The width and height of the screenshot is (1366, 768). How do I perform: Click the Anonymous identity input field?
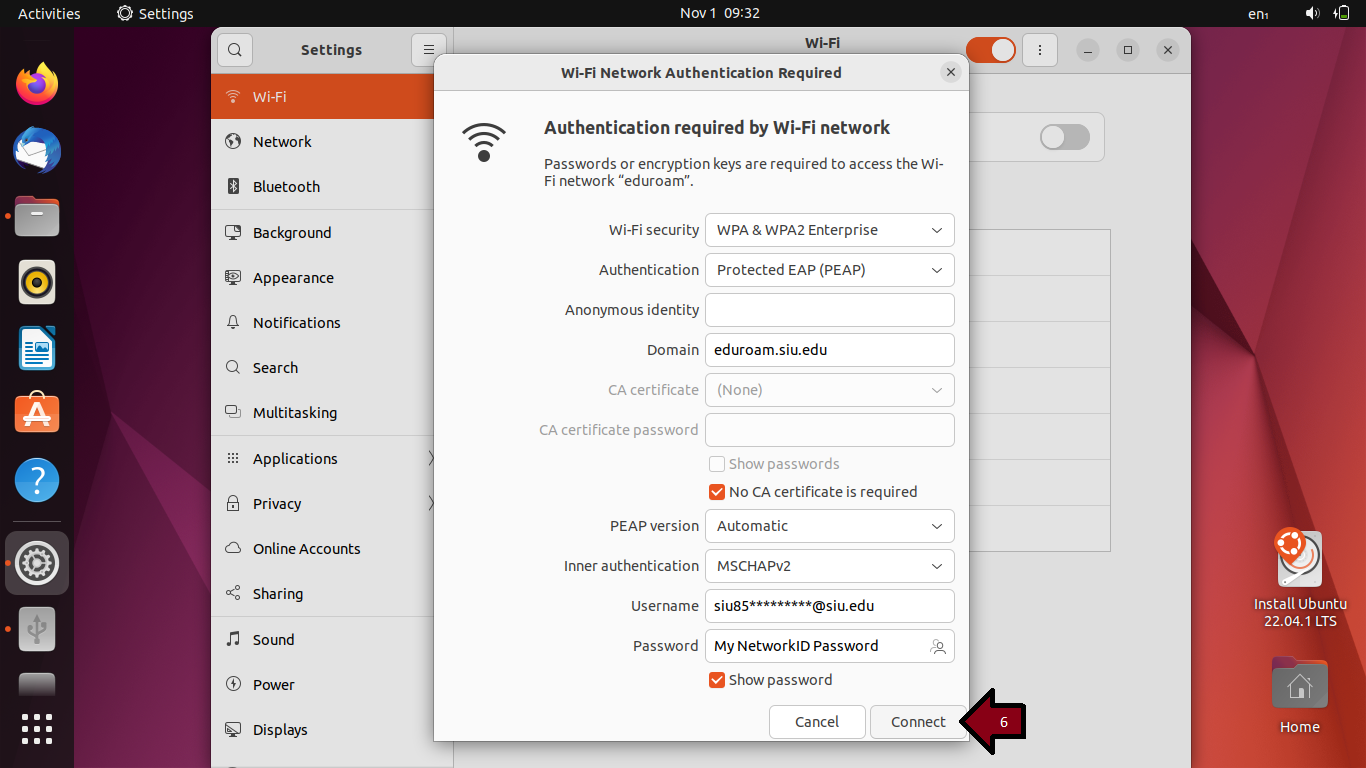(829, 310)
